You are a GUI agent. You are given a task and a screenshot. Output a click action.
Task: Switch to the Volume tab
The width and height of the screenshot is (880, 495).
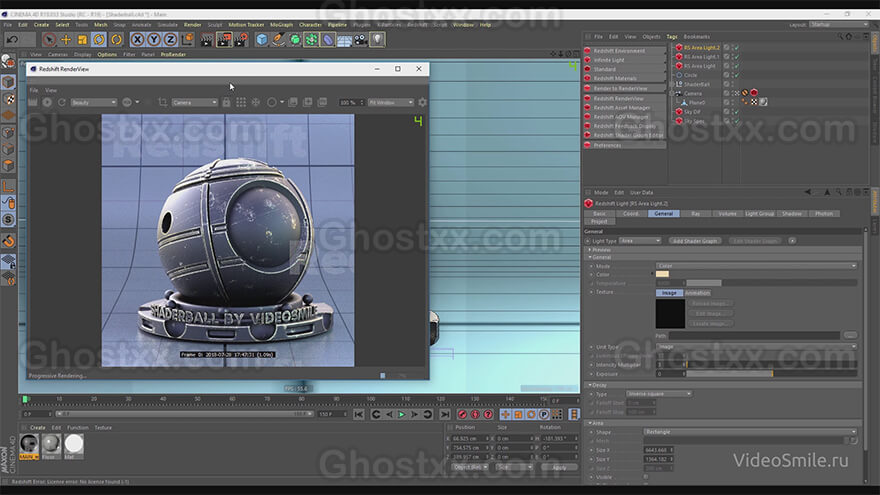pos(727,214)
